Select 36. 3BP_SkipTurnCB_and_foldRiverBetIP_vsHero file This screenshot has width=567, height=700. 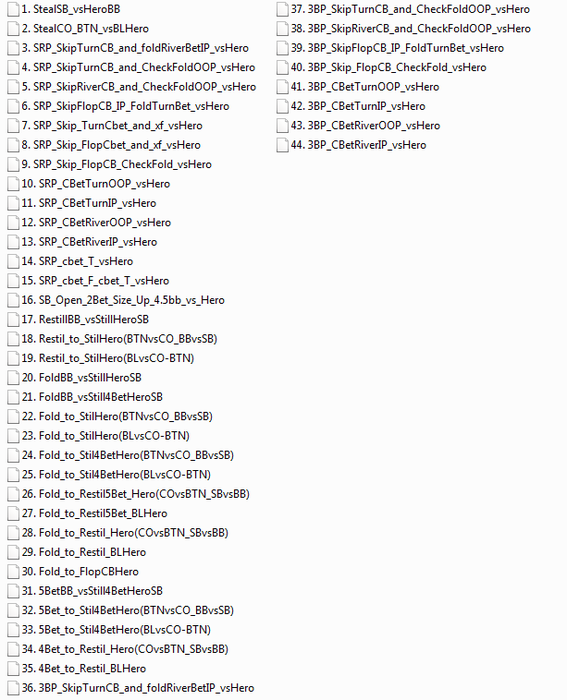(x=138, y=688)
